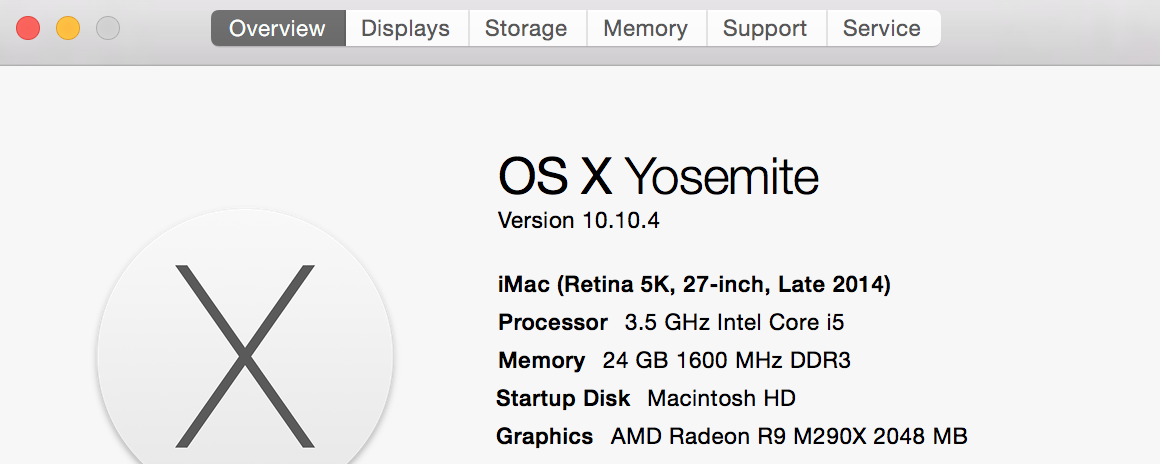Image resolution: width=1160 pixels, height=464 pixels.
Task: Select the iMac Retina 5K model text
Action: pos(694,284)
